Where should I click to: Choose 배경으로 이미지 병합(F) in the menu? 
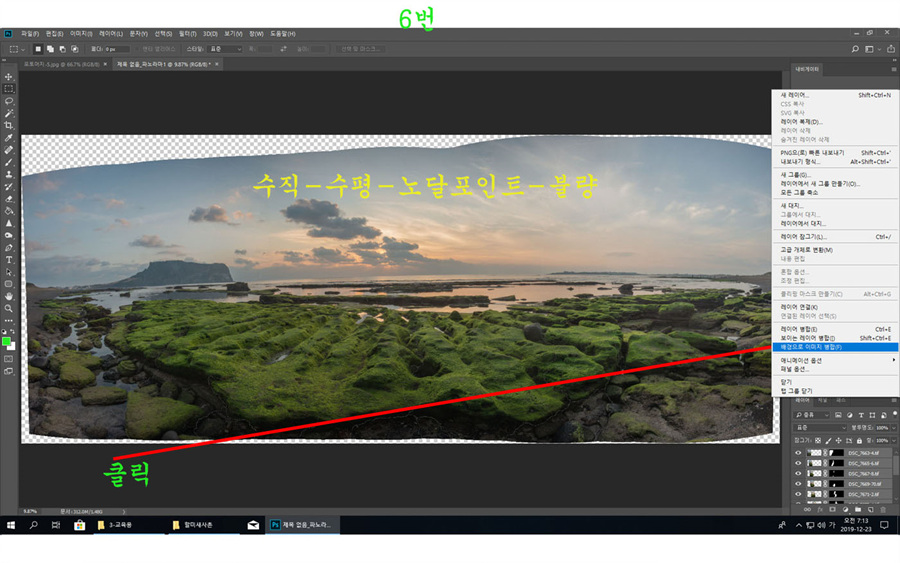click(x=835, y=347)
